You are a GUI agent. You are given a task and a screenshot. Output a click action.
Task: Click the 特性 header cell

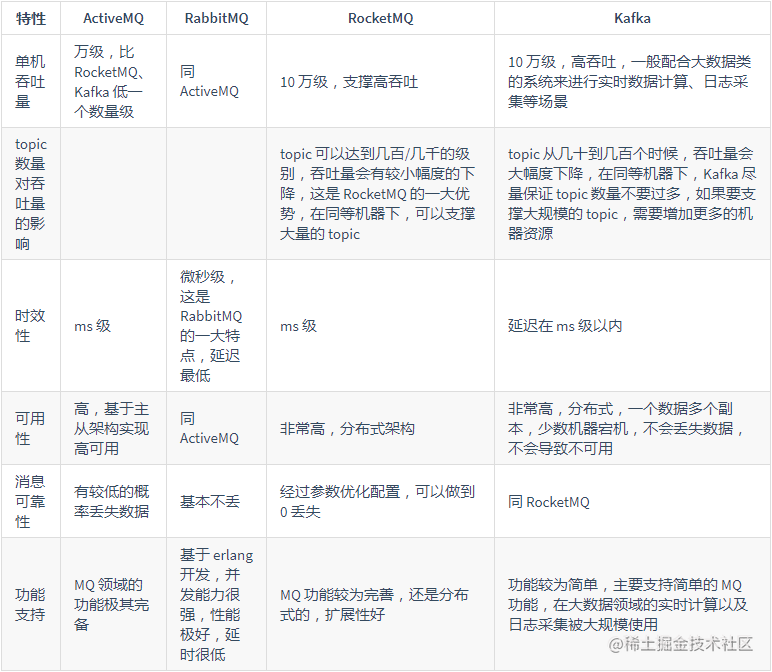[x=31, y=18]
